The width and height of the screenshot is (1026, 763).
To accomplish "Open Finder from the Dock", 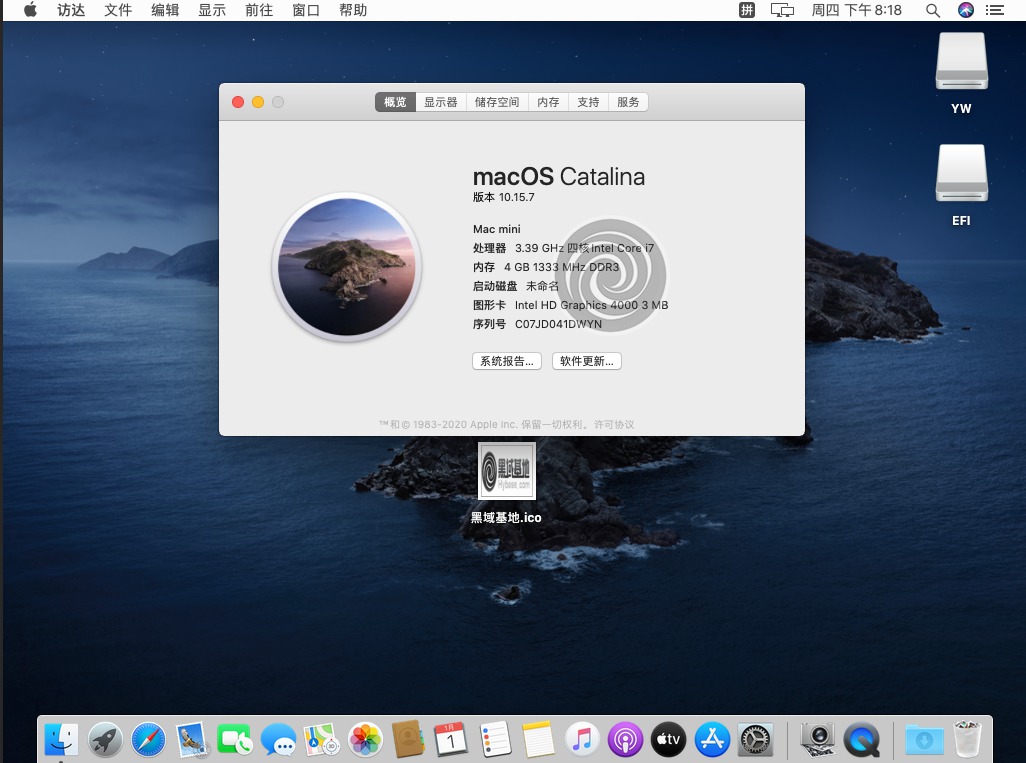I will pyautogui.click(x=61, y=740).
